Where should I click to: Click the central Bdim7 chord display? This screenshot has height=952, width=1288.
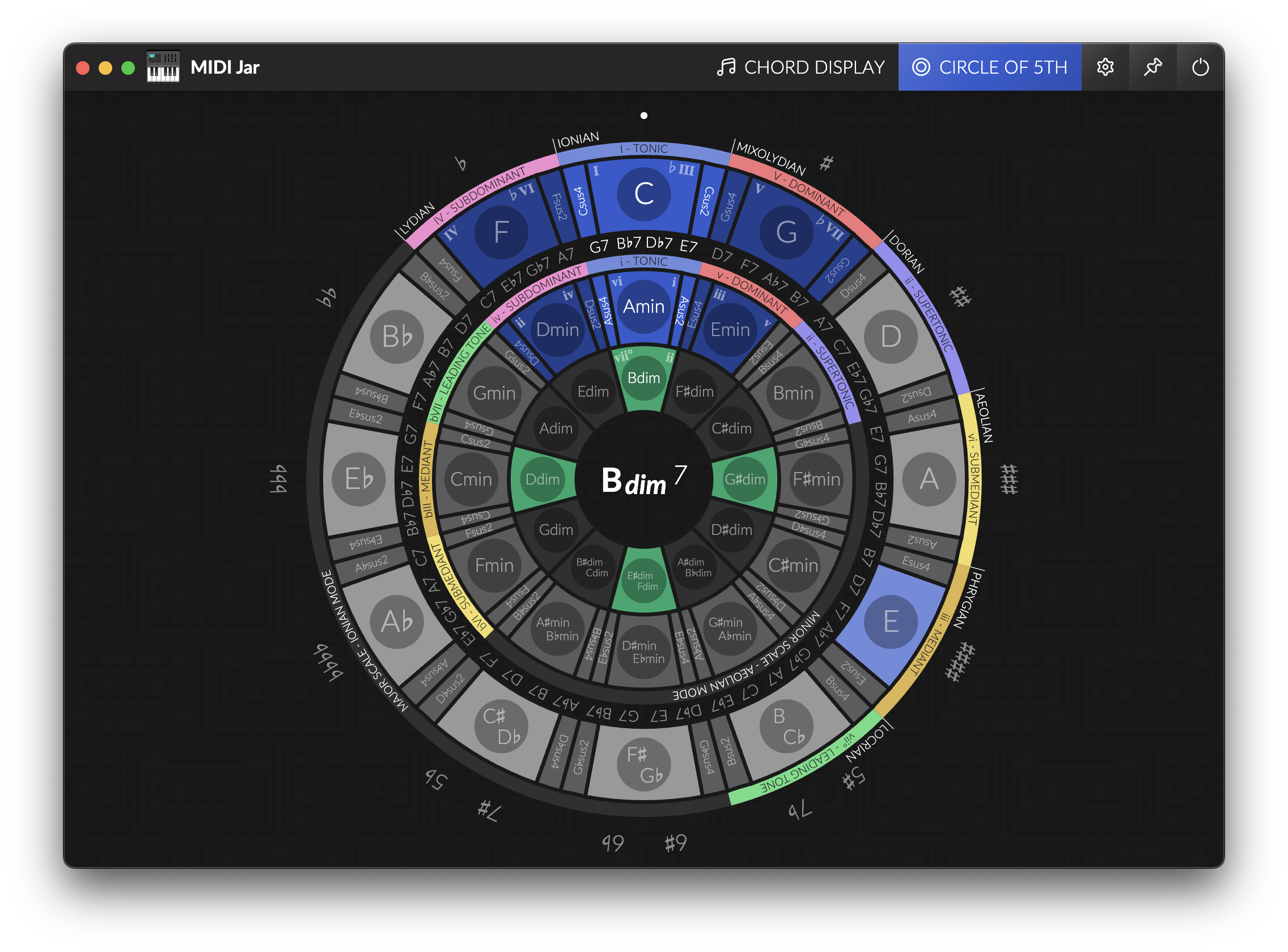click(x=643, y=479)
